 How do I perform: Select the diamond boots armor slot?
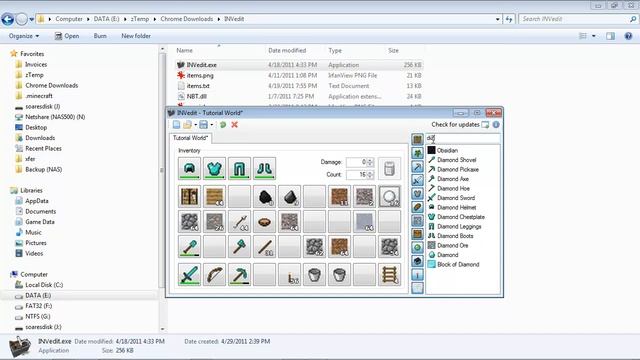[264, 168]
